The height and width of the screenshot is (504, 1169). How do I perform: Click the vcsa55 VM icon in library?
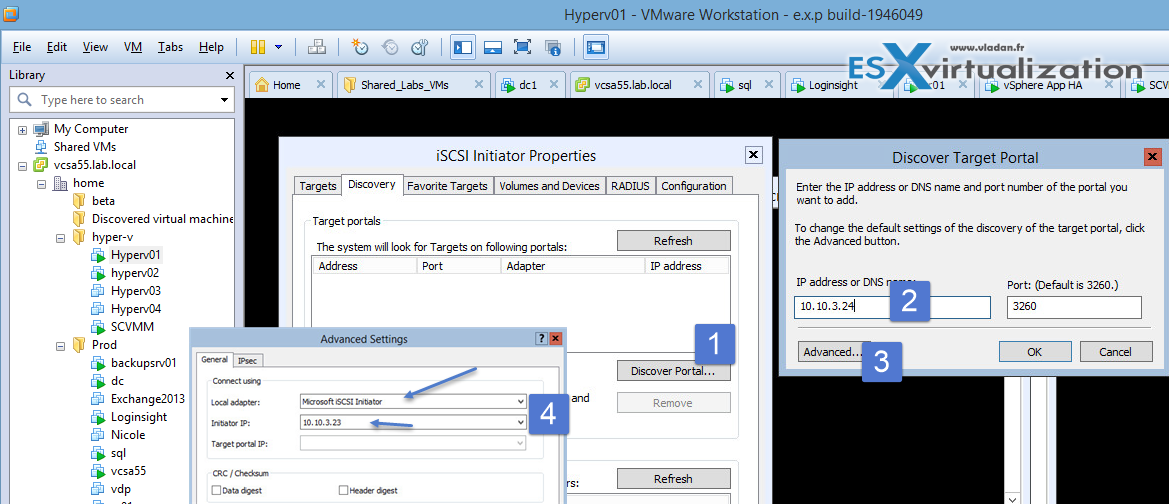tap(99, 470)
